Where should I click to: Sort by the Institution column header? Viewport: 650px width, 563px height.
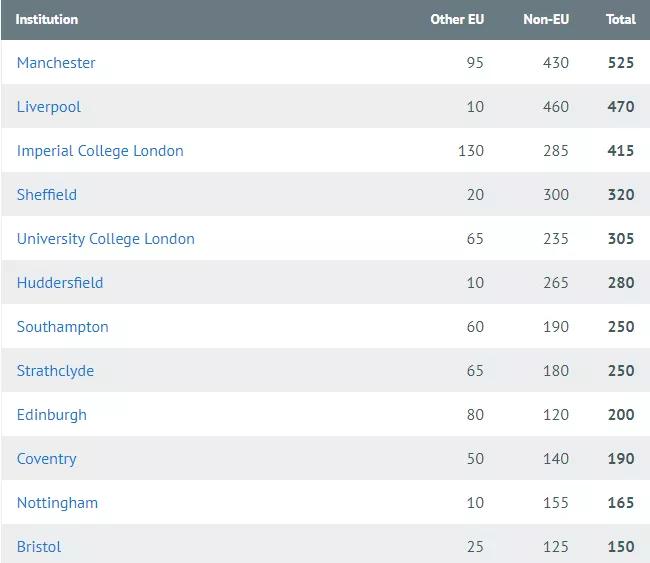point(47,19)
